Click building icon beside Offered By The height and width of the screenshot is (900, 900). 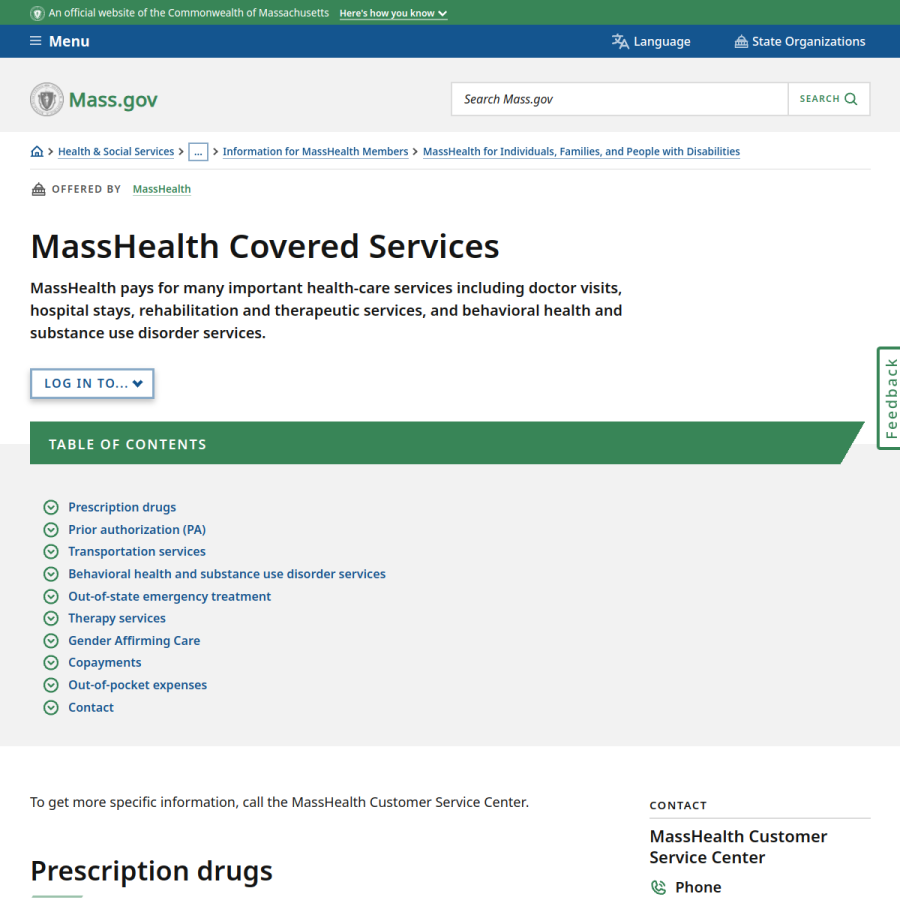pos(38,189)
